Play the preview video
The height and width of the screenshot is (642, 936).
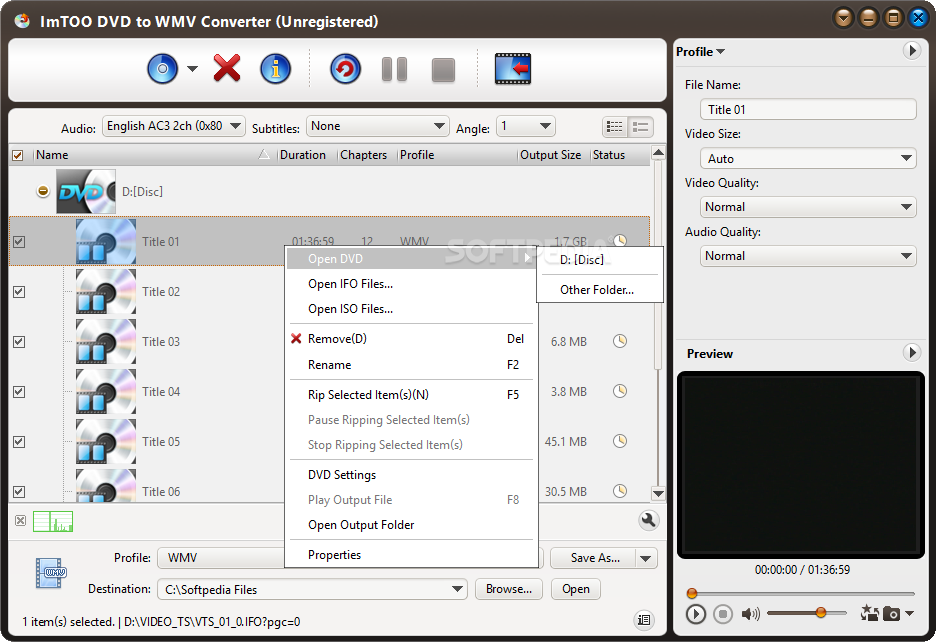695,613
